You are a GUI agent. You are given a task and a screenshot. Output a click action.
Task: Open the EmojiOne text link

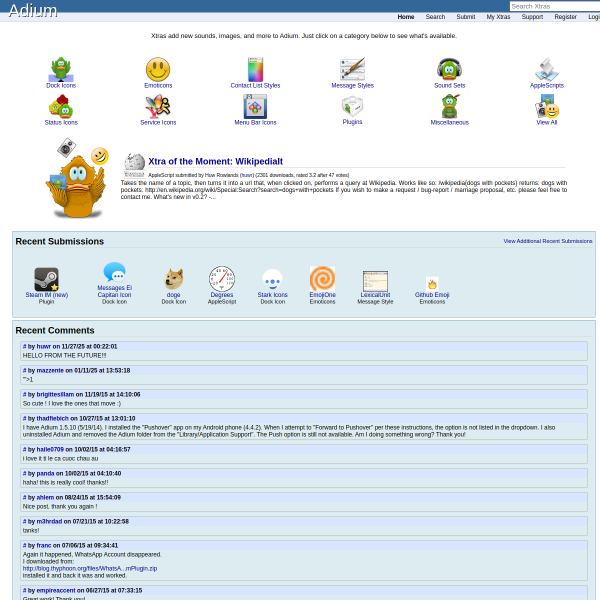[323, 295]
